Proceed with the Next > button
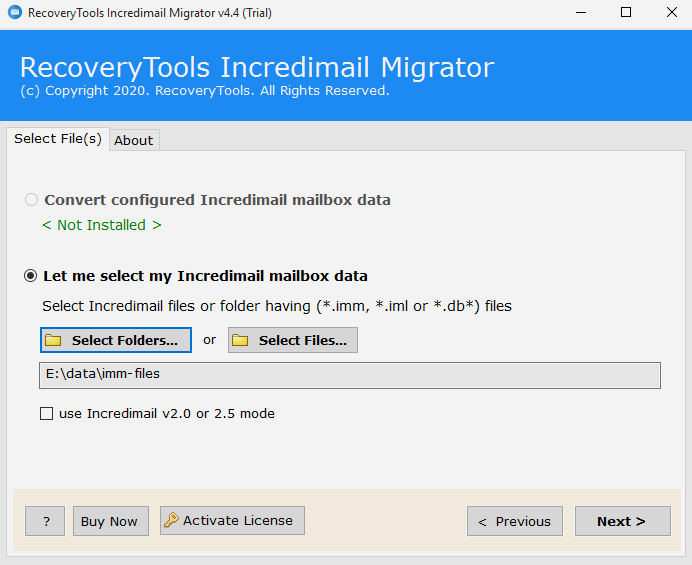This screenshot has width=692, height=565. (621, 521)
